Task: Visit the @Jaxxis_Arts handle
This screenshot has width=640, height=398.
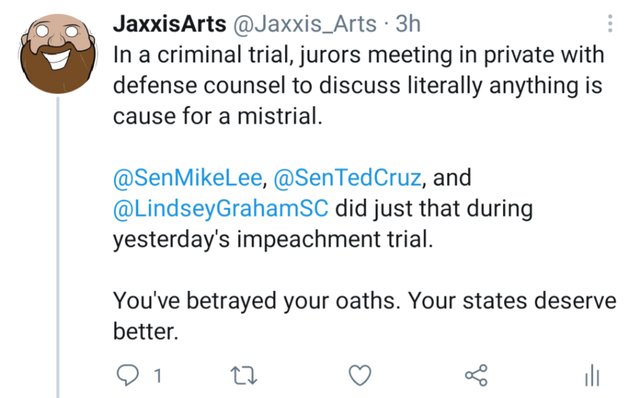Action: (x=305, y=24)
